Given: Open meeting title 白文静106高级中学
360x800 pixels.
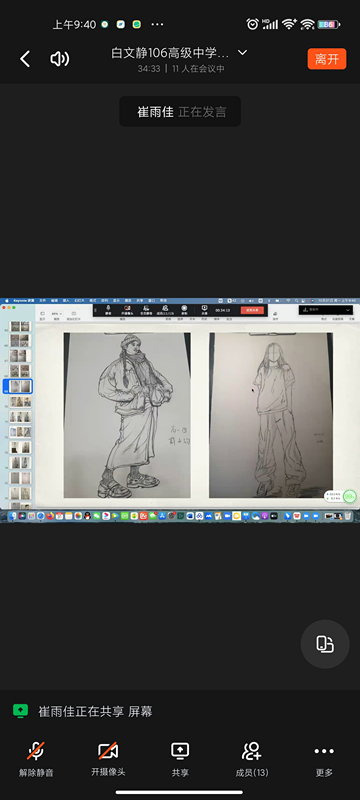Looking at the screenshot, I should coord(170,53).
